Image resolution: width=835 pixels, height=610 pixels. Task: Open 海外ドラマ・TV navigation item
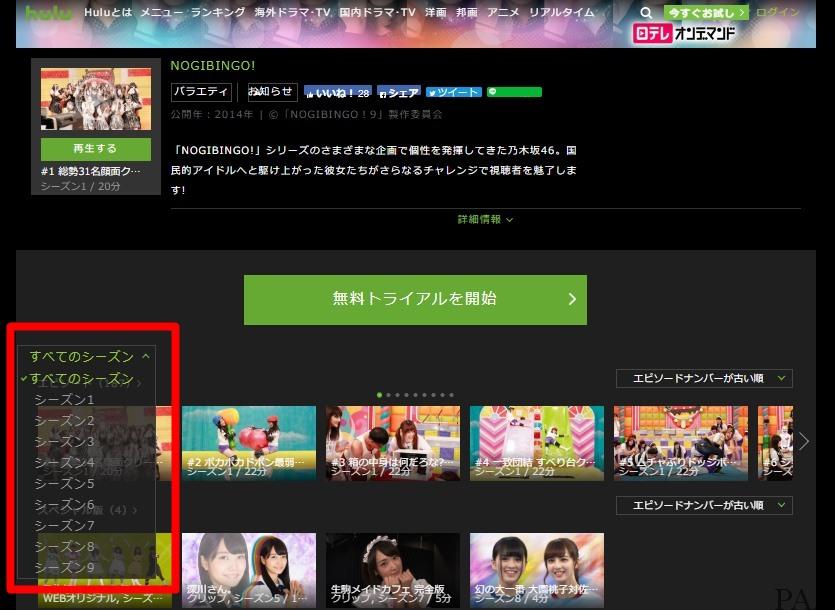pos(292,12)
